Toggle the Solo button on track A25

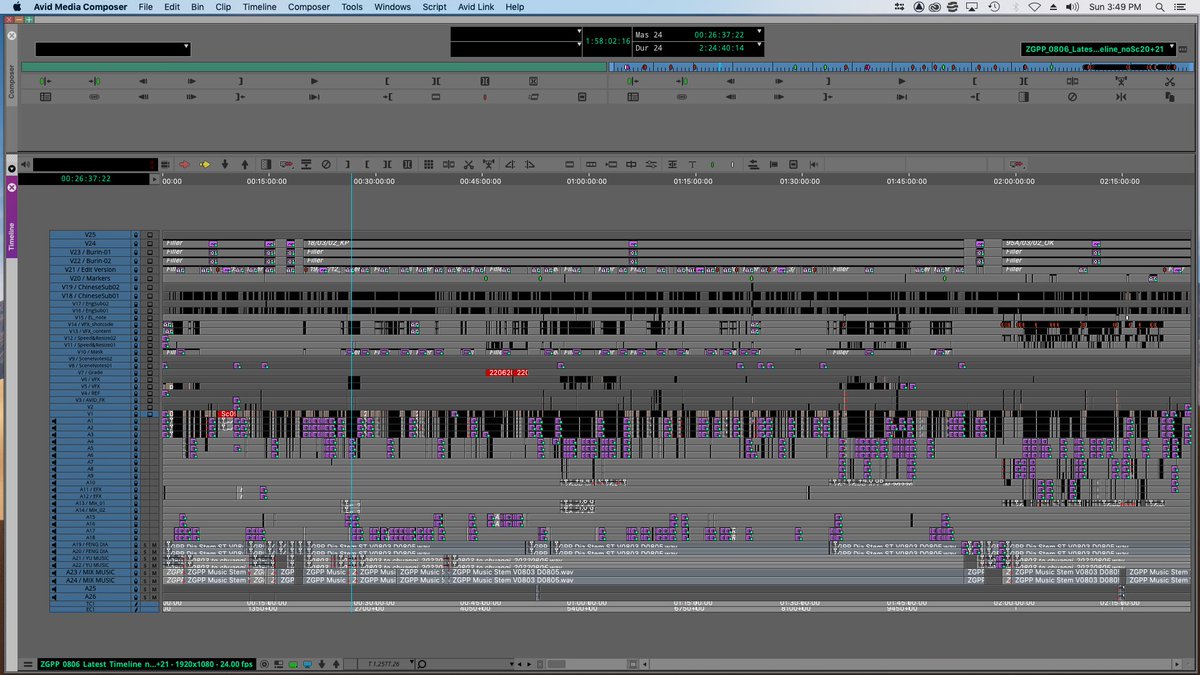(145, 589)
